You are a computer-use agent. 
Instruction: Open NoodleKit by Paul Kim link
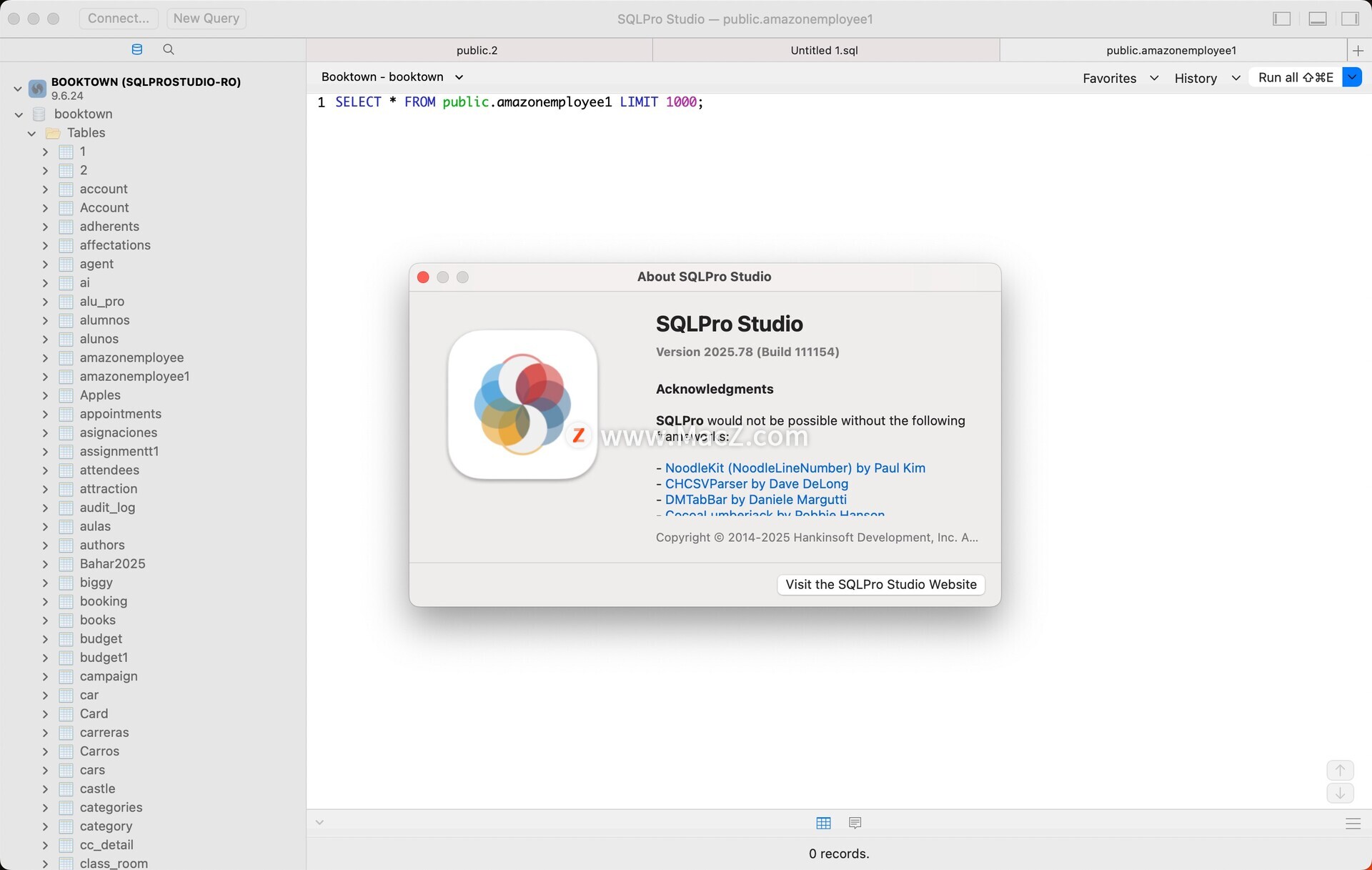(x=795, y=468)
